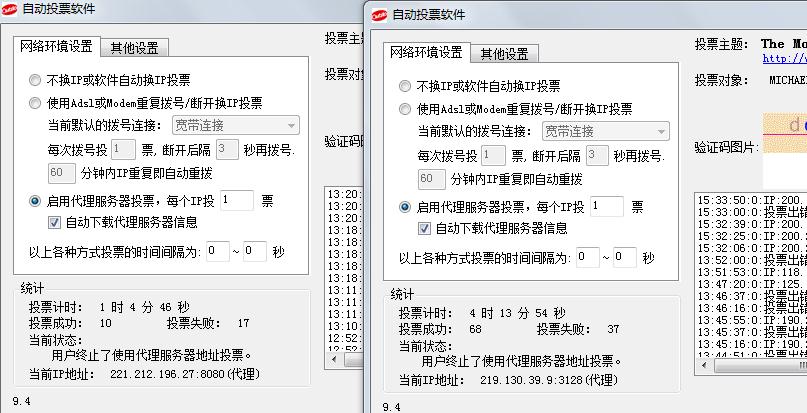The width and height of the screenshot is (807, 413).
Task: Click the interval maximum field in front window
Action: click(x=625, y=257)
